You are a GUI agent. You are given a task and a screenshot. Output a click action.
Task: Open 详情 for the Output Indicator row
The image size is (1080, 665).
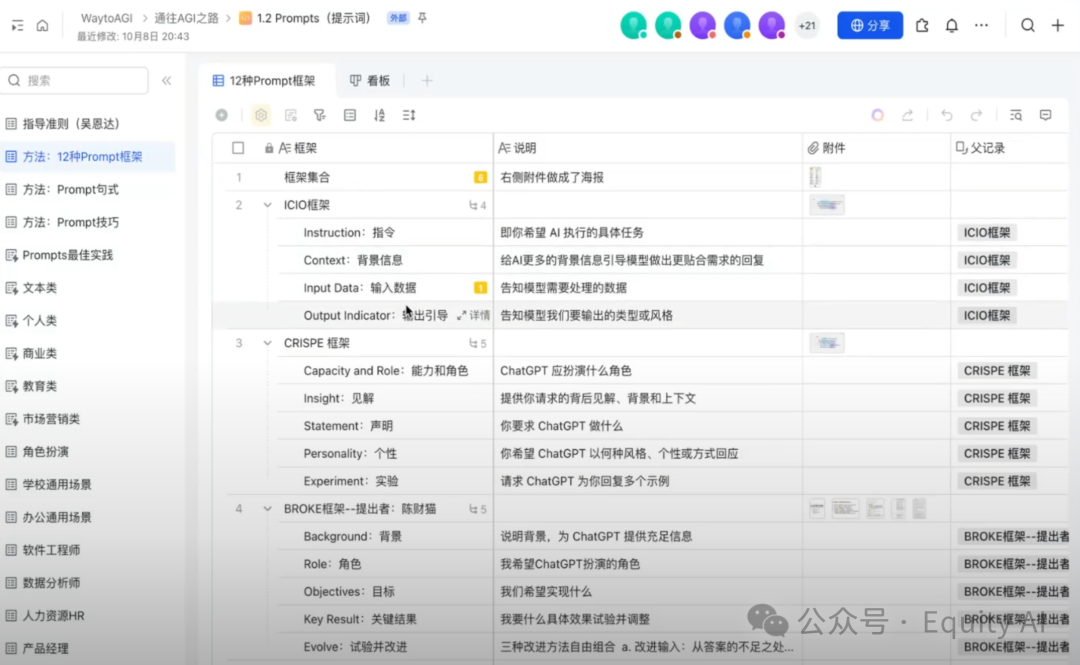[474, 315]
